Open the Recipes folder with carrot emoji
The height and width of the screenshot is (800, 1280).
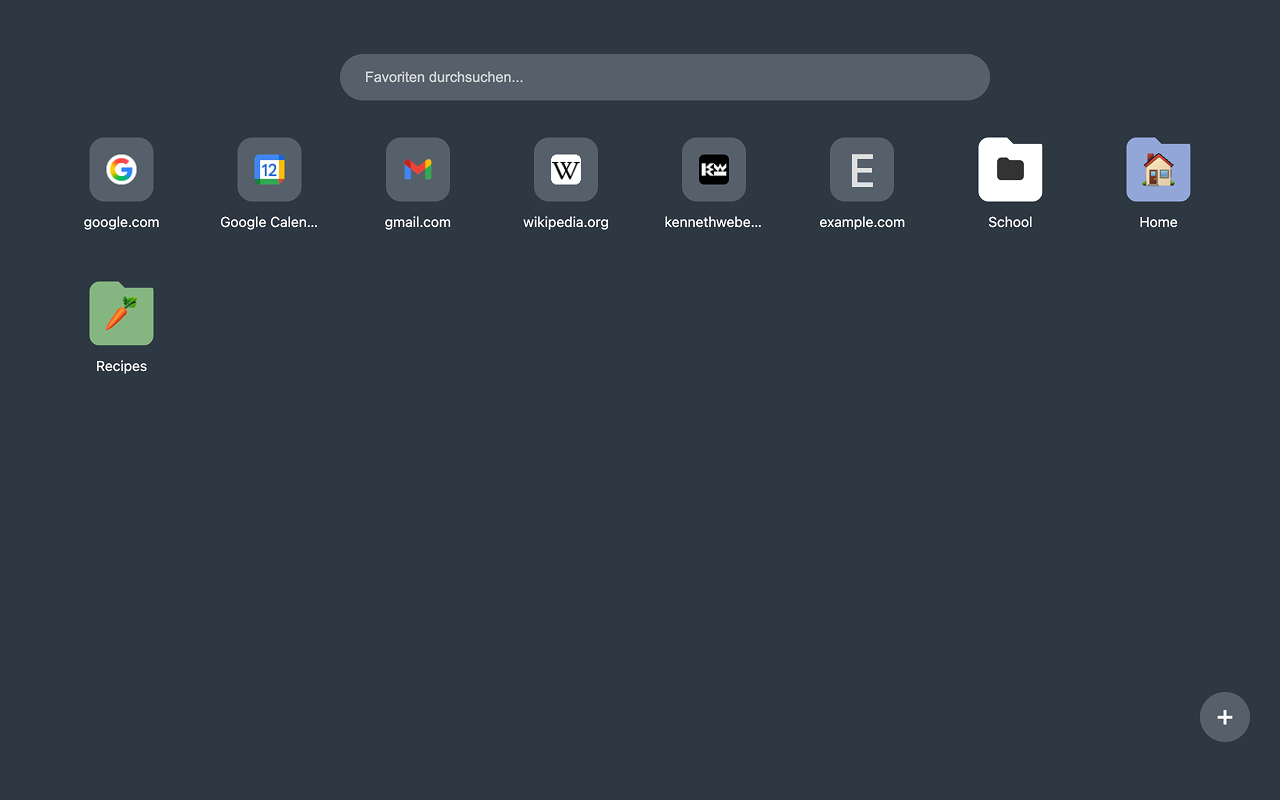[x=121, y=313]
